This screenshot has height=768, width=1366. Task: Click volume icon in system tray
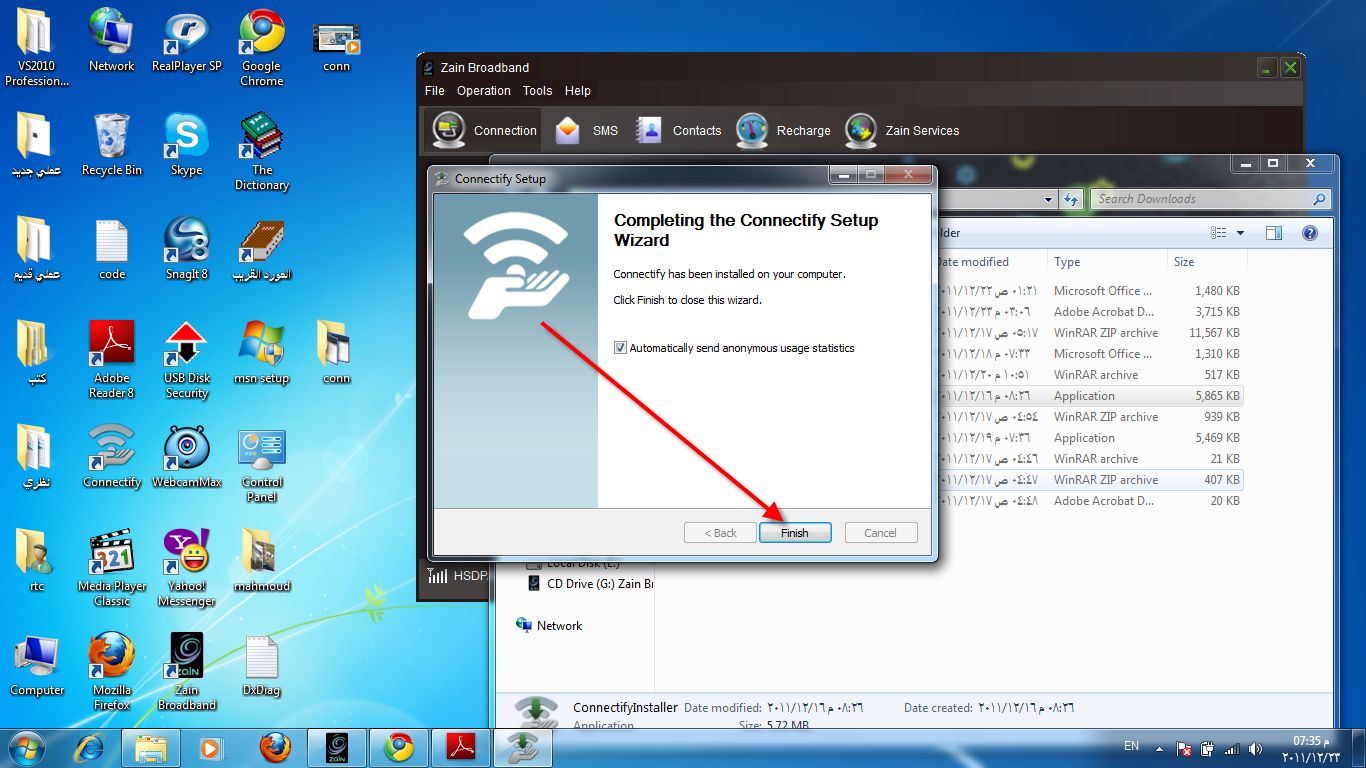click(x=1254, y=748)
